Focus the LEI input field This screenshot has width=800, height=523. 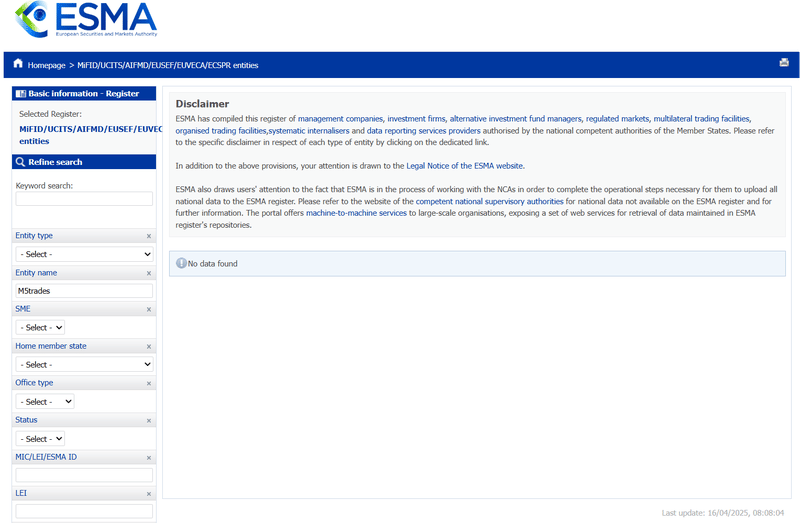pyautogui.click(x=84, y=511)
